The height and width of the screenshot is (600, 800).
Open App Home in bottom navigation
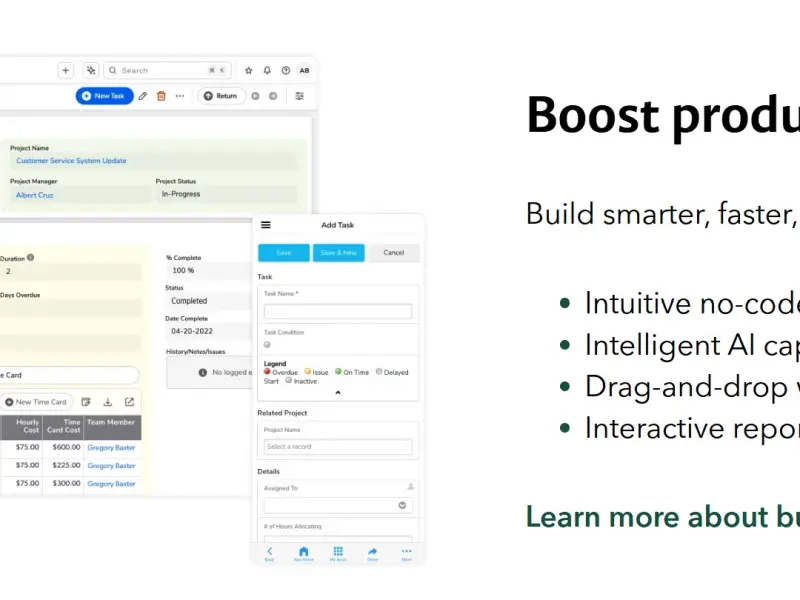pyautogui.click(x=304, y=554)
